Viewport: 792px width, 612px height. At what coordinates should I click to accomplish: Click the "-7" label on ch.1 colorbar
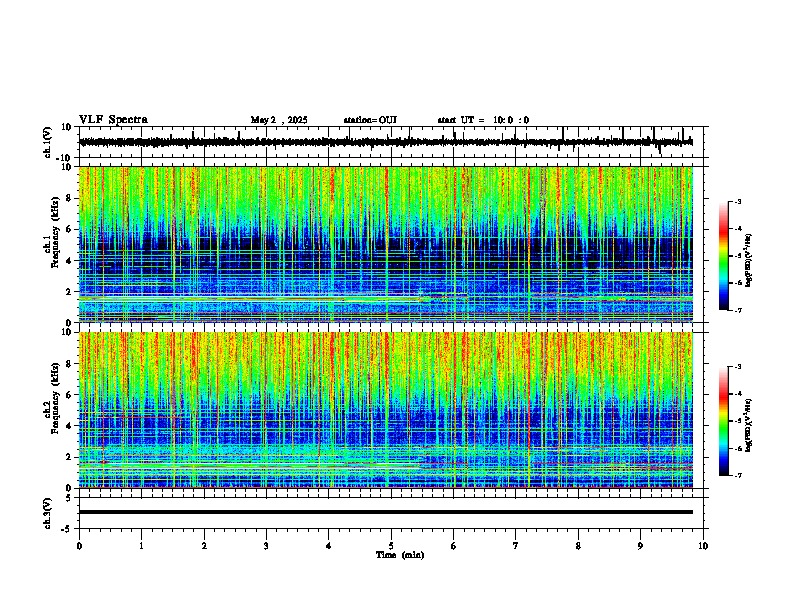pos(738,310)
